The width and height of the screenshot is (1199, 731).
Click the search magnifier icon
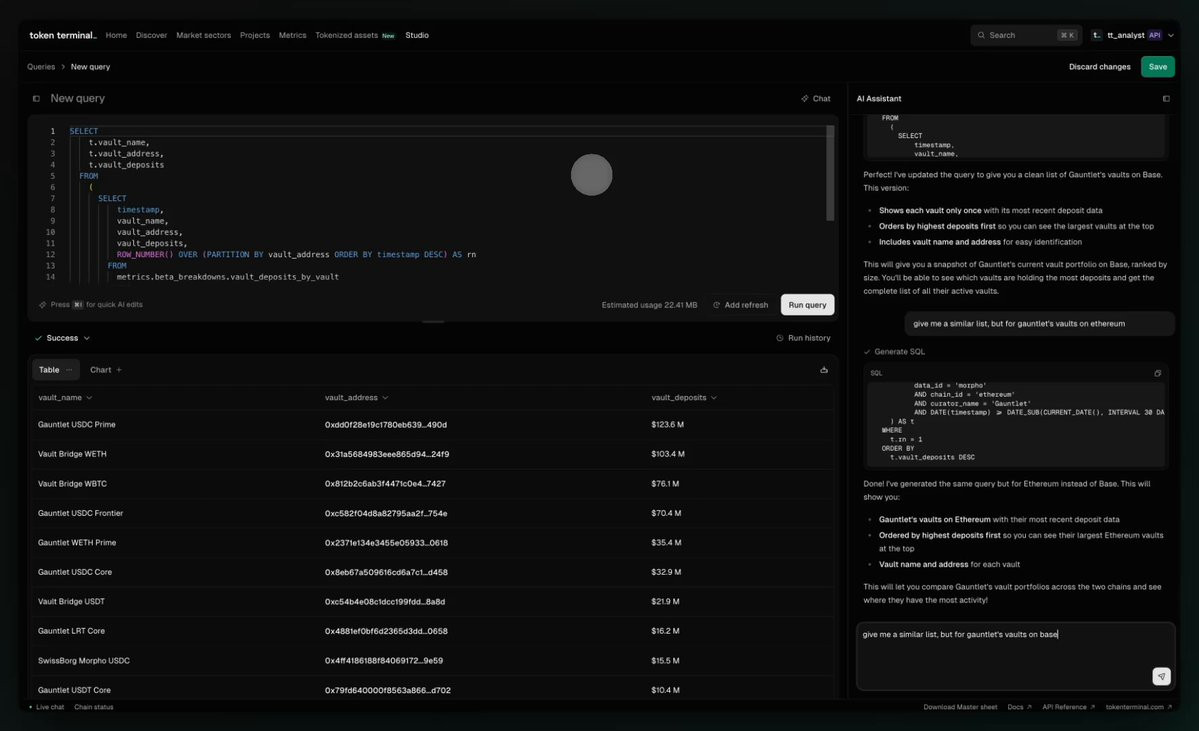point(981,35)
